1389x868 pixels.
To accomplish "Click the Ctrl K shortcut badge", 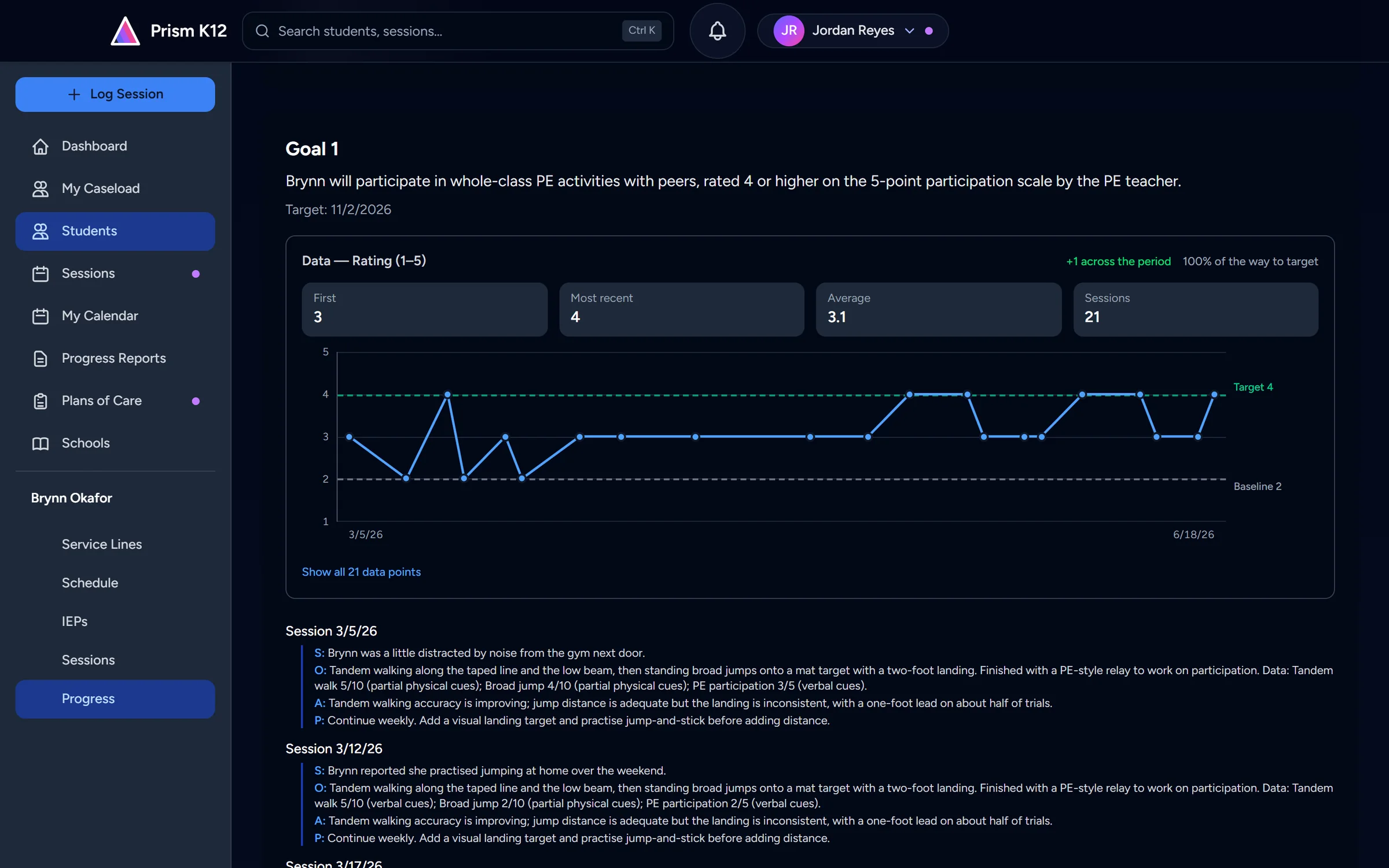I will pyautogui.click(x=641, y=31).
